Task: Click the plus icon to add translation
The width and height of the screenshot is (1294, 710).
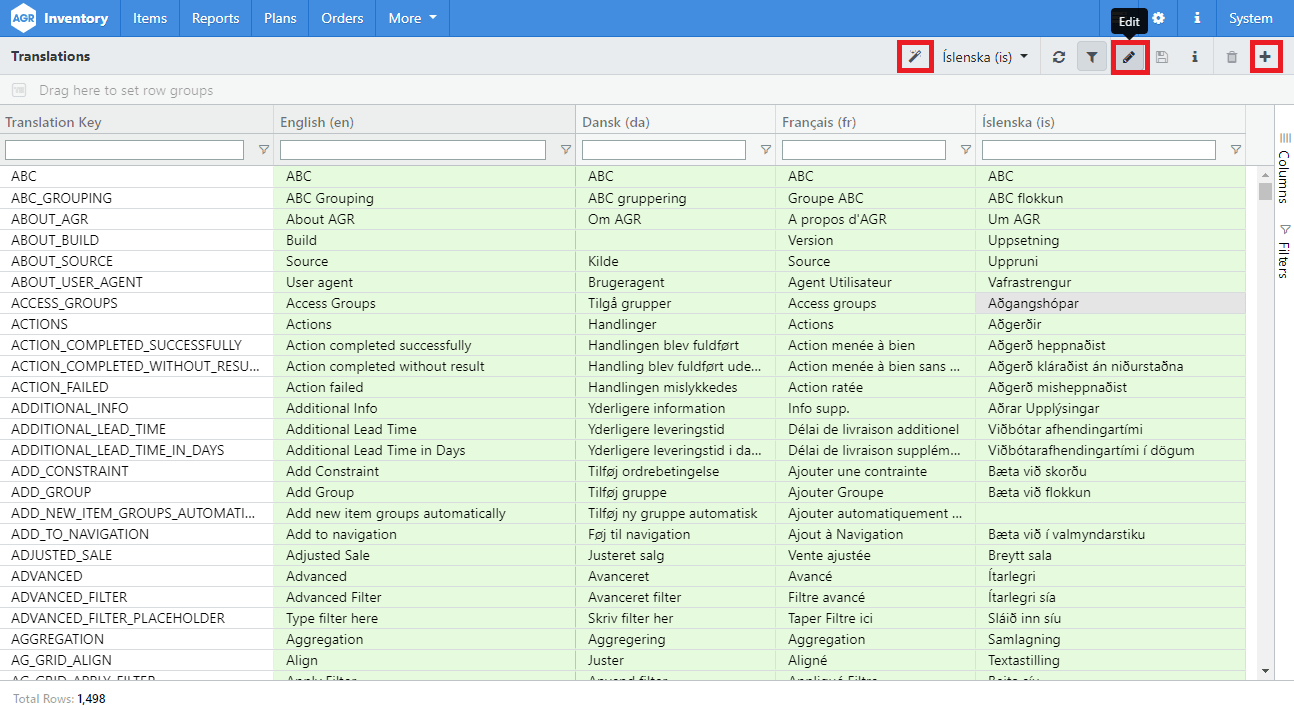Action: click(x=1265, y=57)
